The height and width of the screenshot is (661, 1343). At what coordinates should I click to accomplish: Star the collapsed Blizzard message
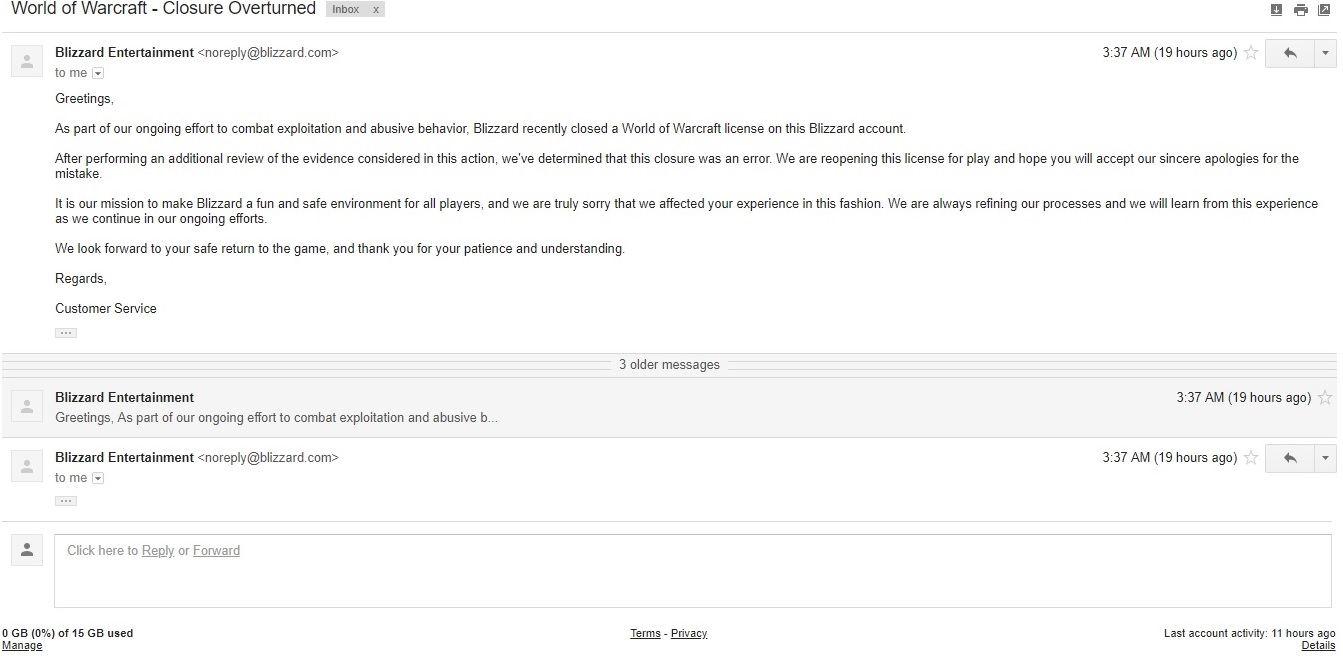coord(1325,398)
